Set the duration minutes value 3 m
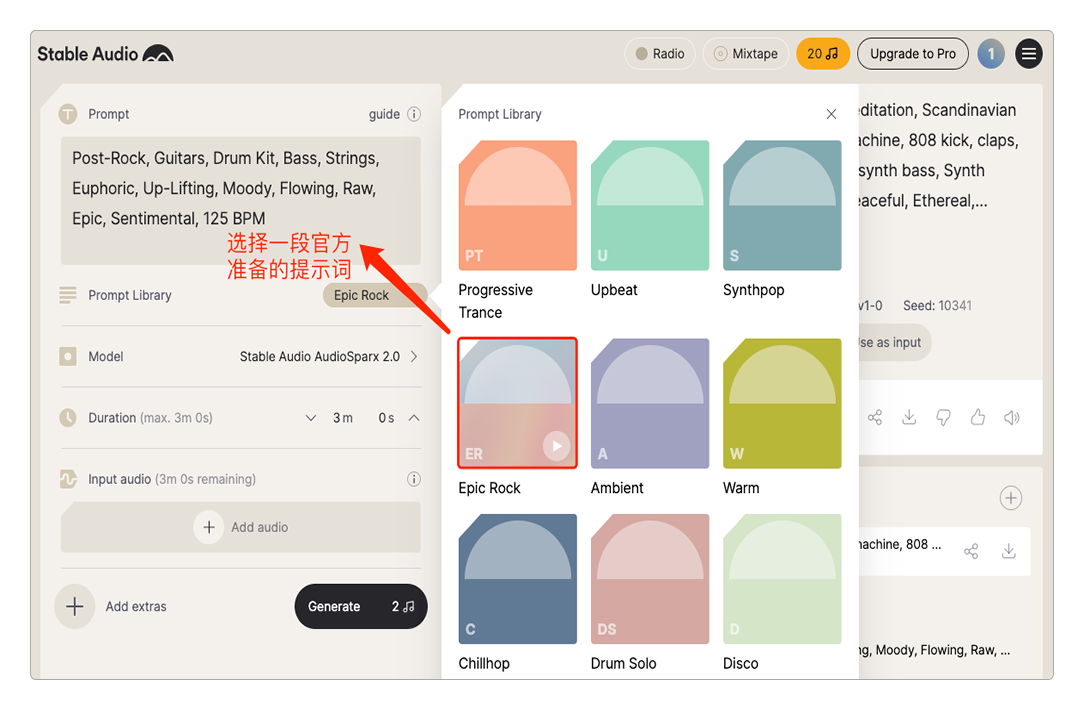Viewport: 1084px width, 710px height. pyautogui.click(x=343, y=418)
